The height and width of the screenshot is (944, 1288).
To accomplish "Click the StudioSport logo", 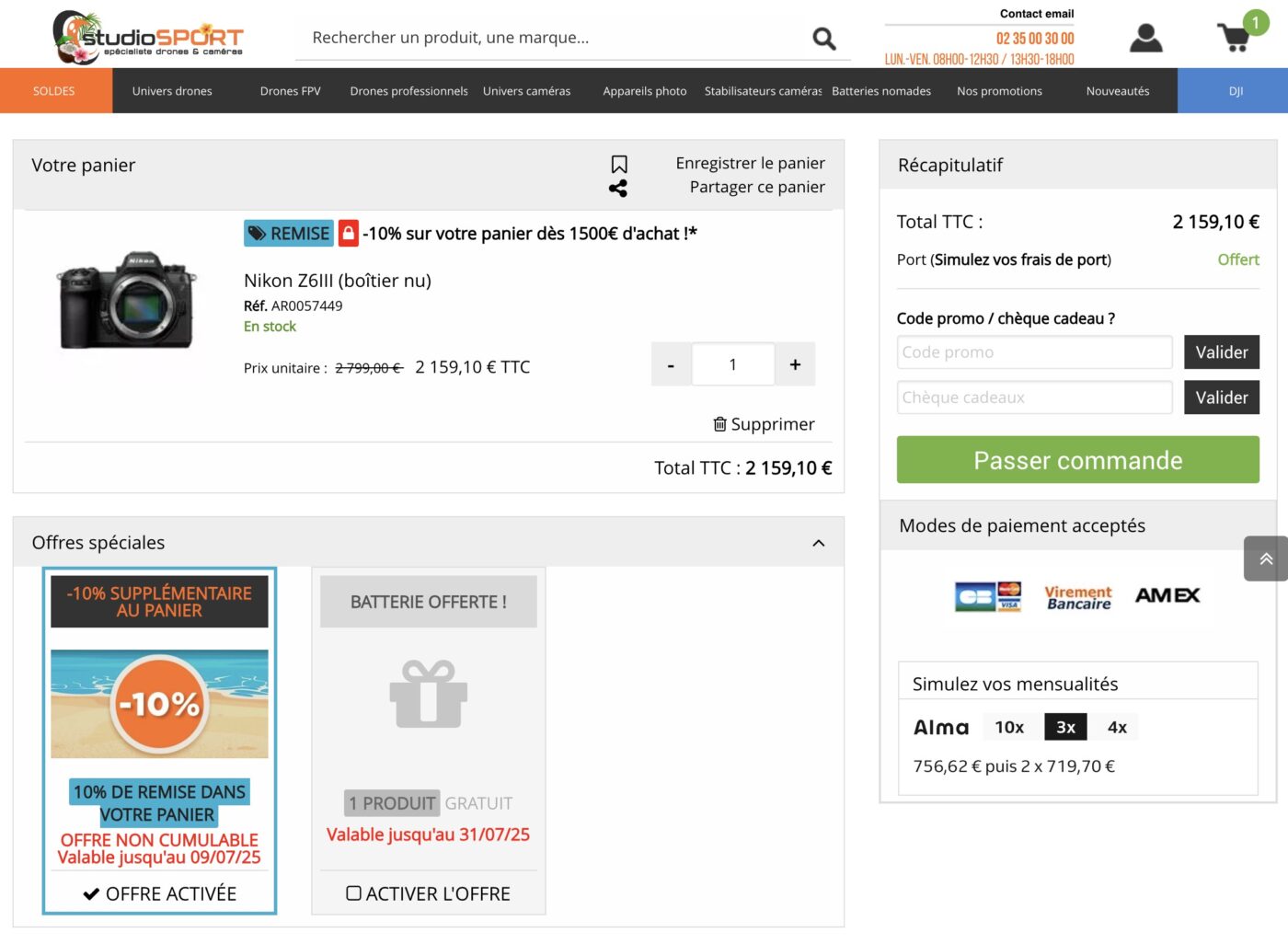I will 148,38.
